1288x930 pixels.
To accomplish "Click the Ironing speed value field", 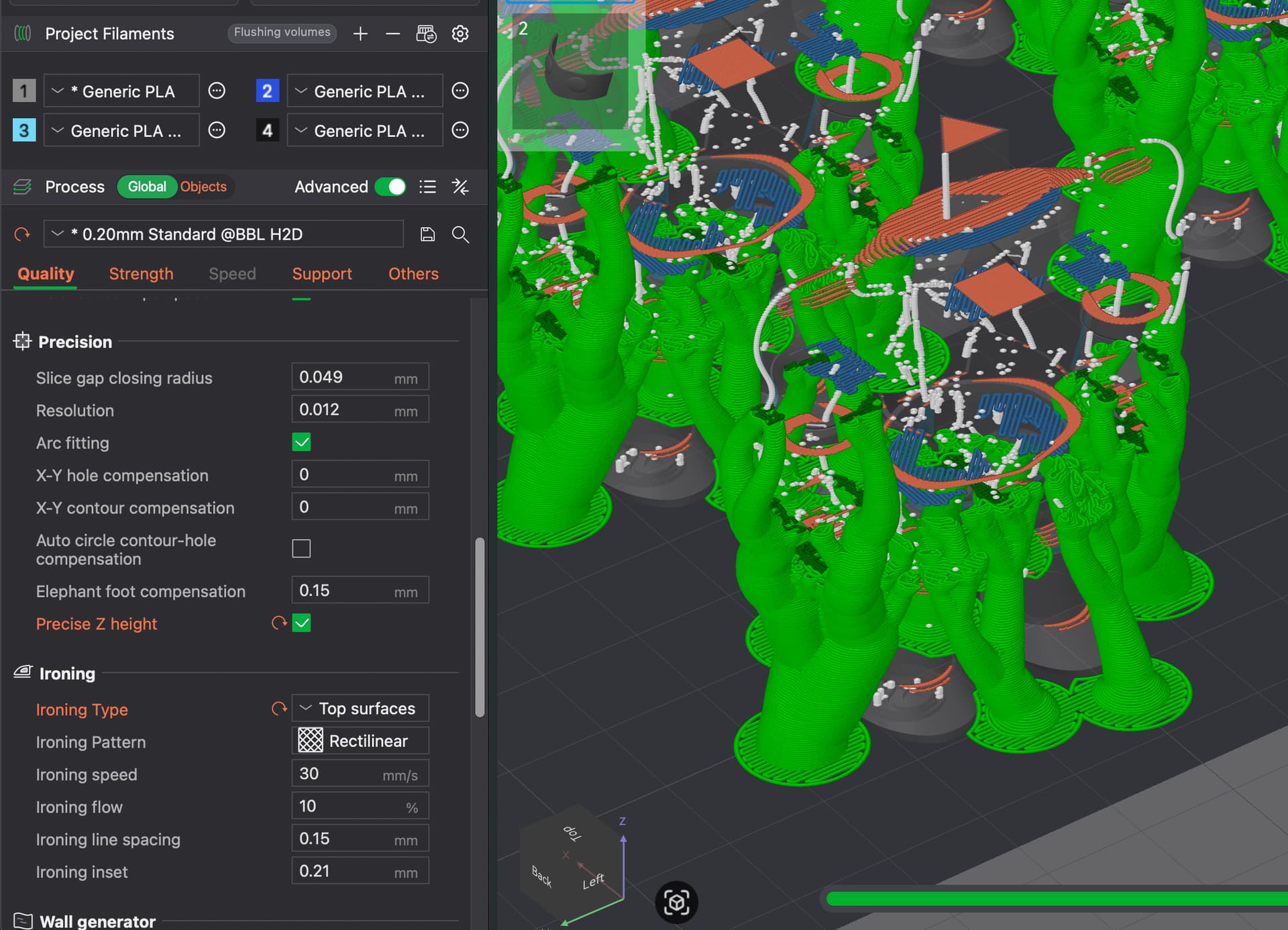I will click(360, 774).
